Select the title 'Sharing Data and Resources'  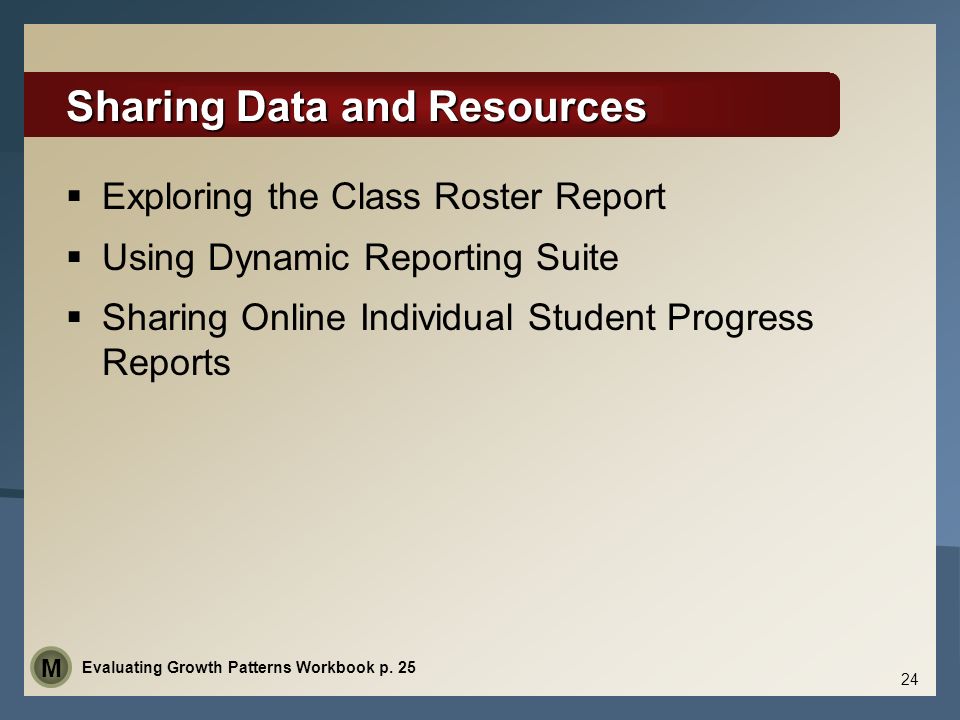click(x=356, y=107)
